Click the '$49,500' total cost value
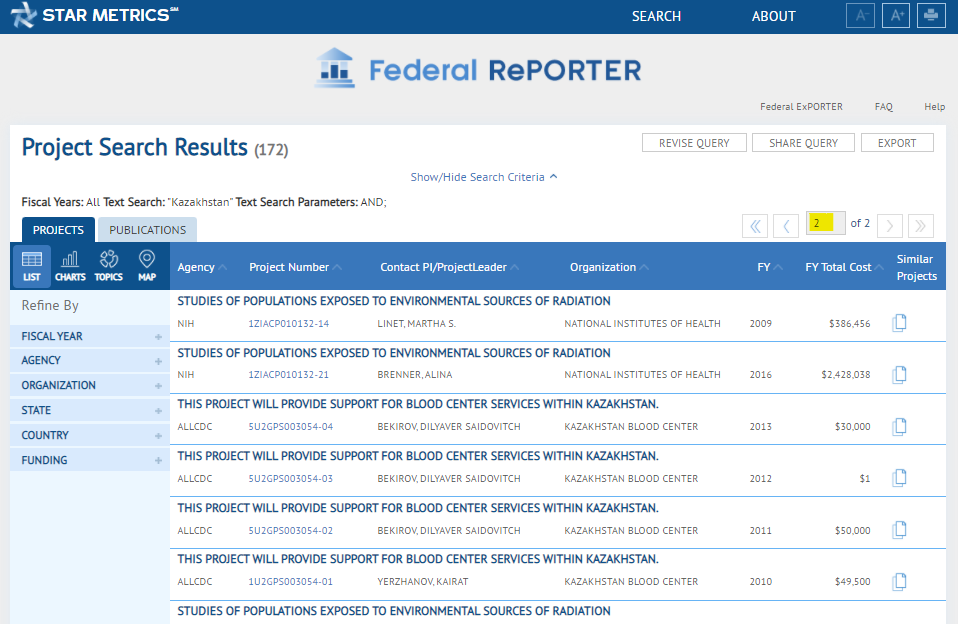Viewport: 958px width, 624px height. pyautogui.click(x=852, y=582)
